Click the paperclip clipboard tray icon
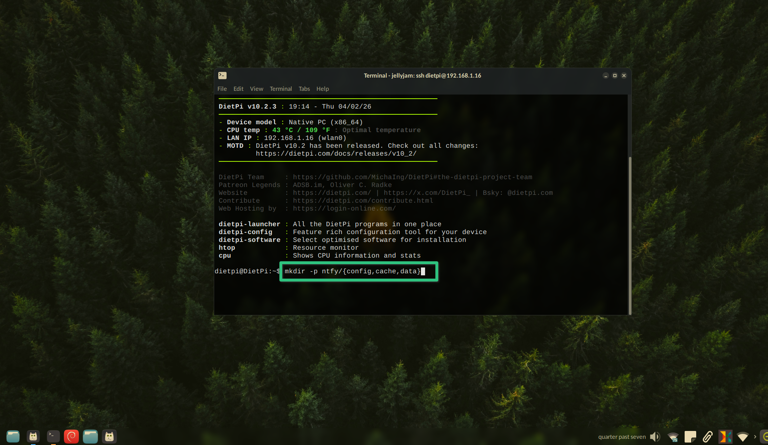The height and width of the screenshot is (445, 768). pyautogui.click(x=707, y=437)
